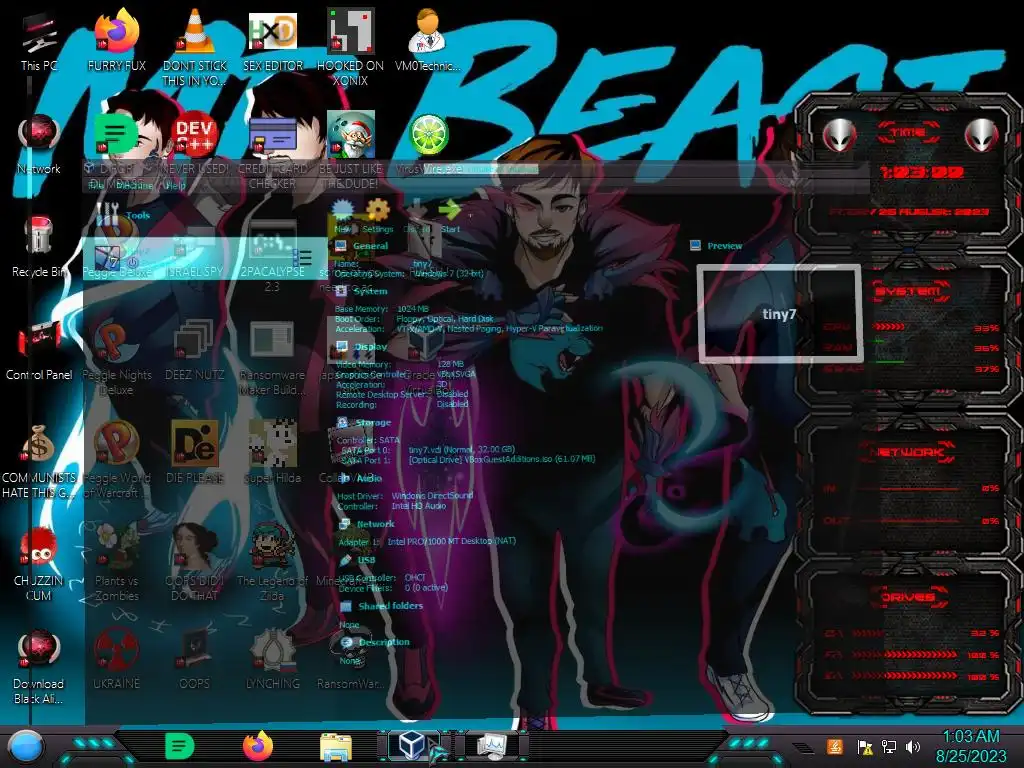Screen dimensions: 1024x768
Task: Open the Download Black Ali... desktop icon
Action: (x=39, y=667)
